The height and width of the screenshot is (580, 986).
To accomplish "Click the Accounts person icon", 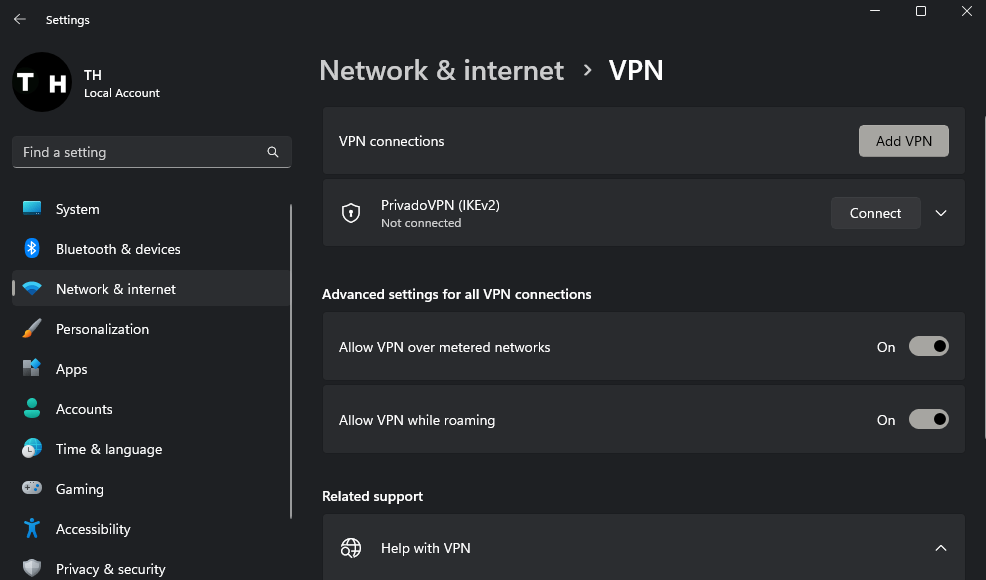I will click(x=32, y=409).
